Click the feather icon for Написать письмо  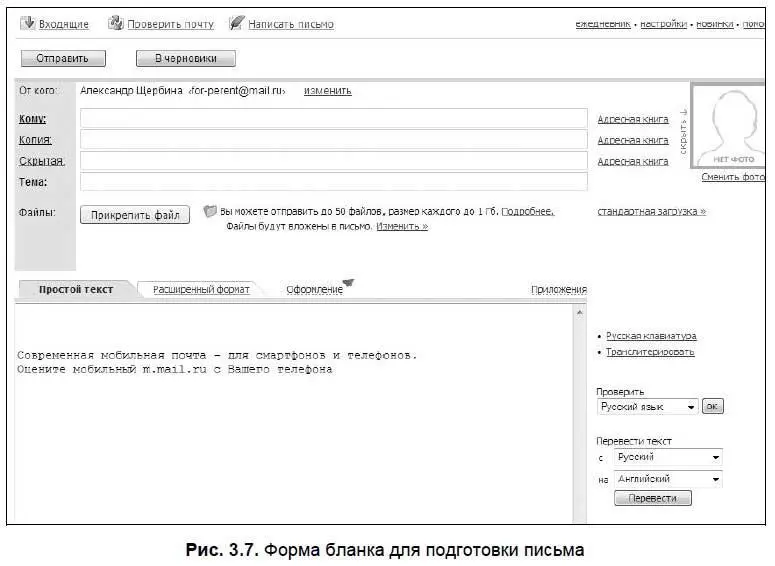[x=237, y=23]
